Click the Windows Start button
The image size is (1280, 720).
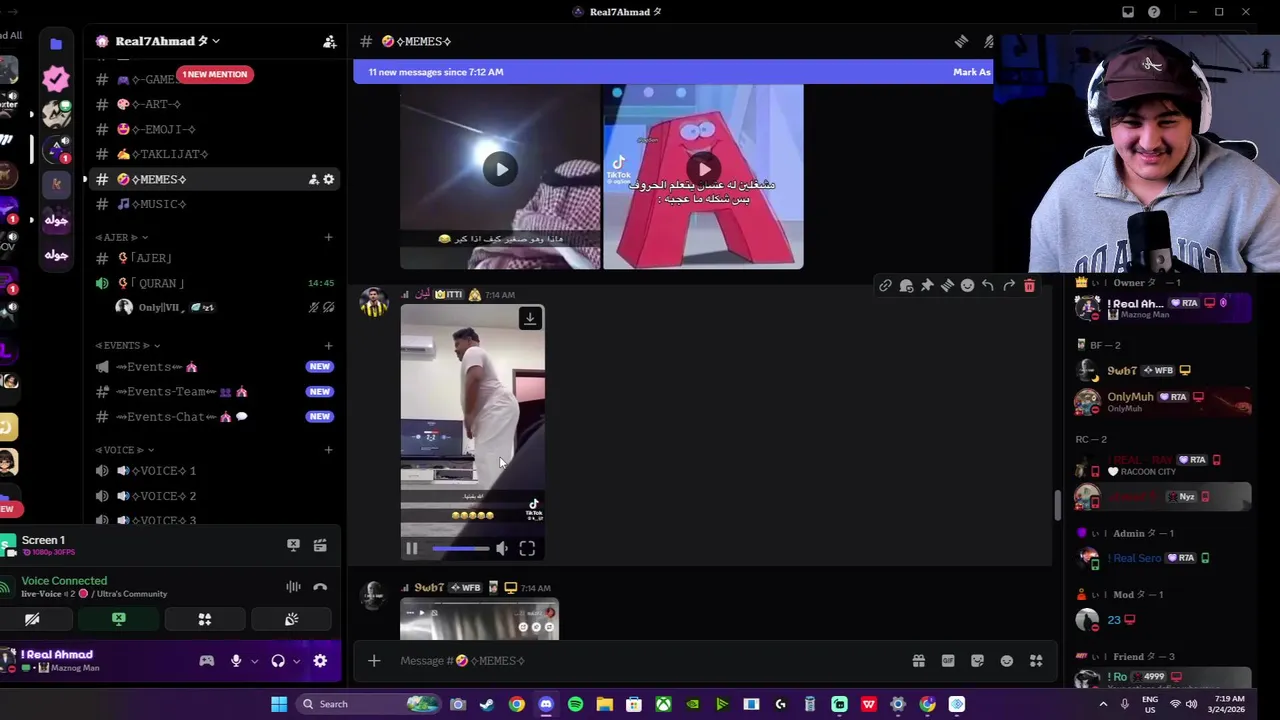coord(279,704)
